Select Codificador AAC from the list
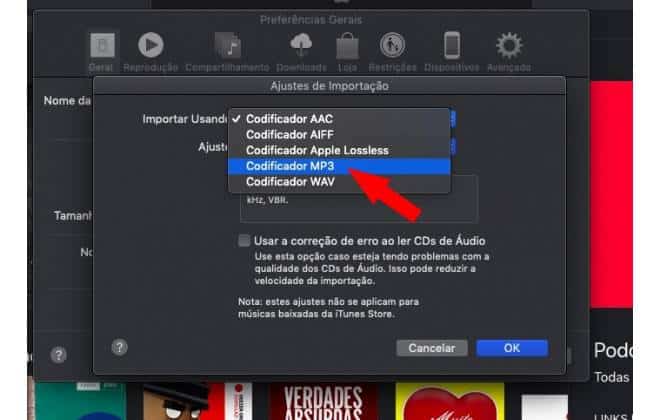 339,119
